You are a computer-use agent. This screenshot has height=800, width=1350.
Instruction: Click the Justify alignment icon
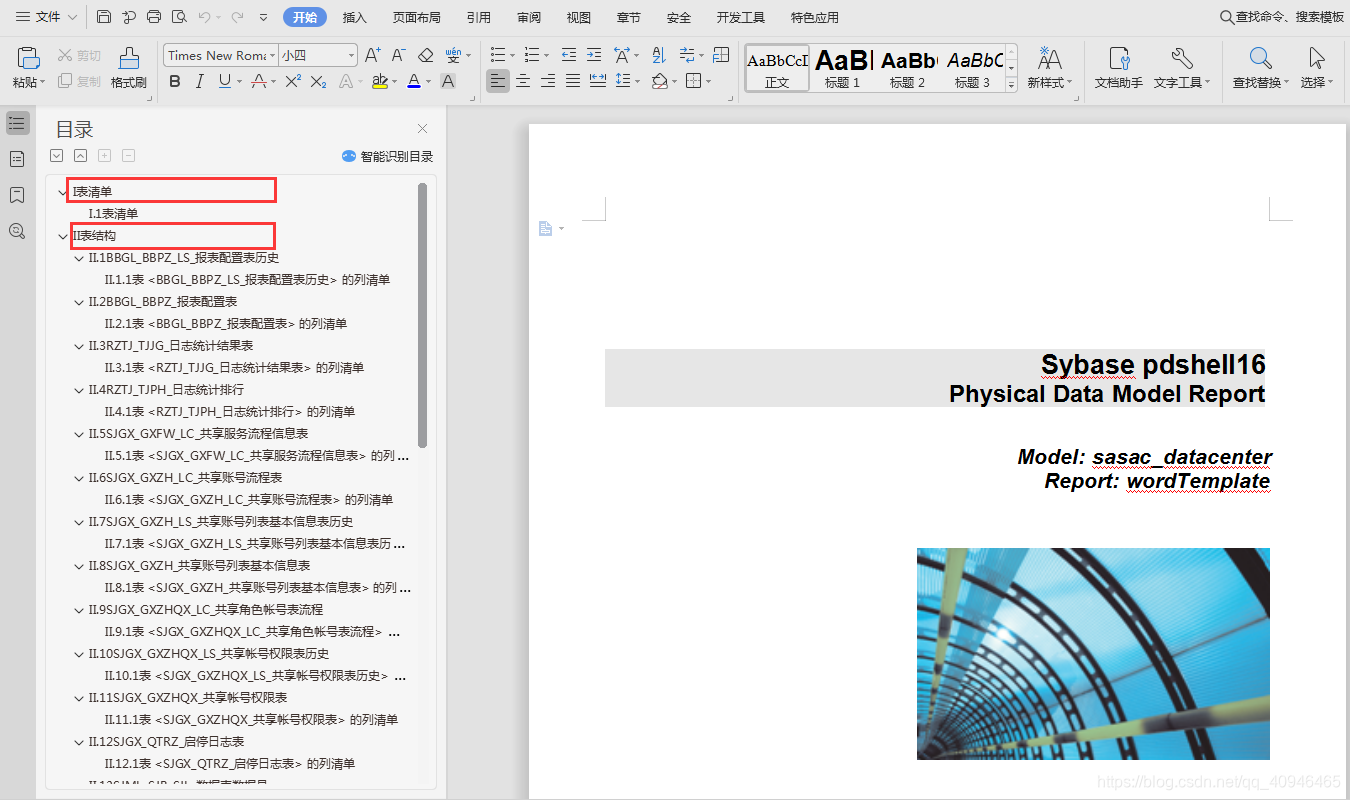573,81
